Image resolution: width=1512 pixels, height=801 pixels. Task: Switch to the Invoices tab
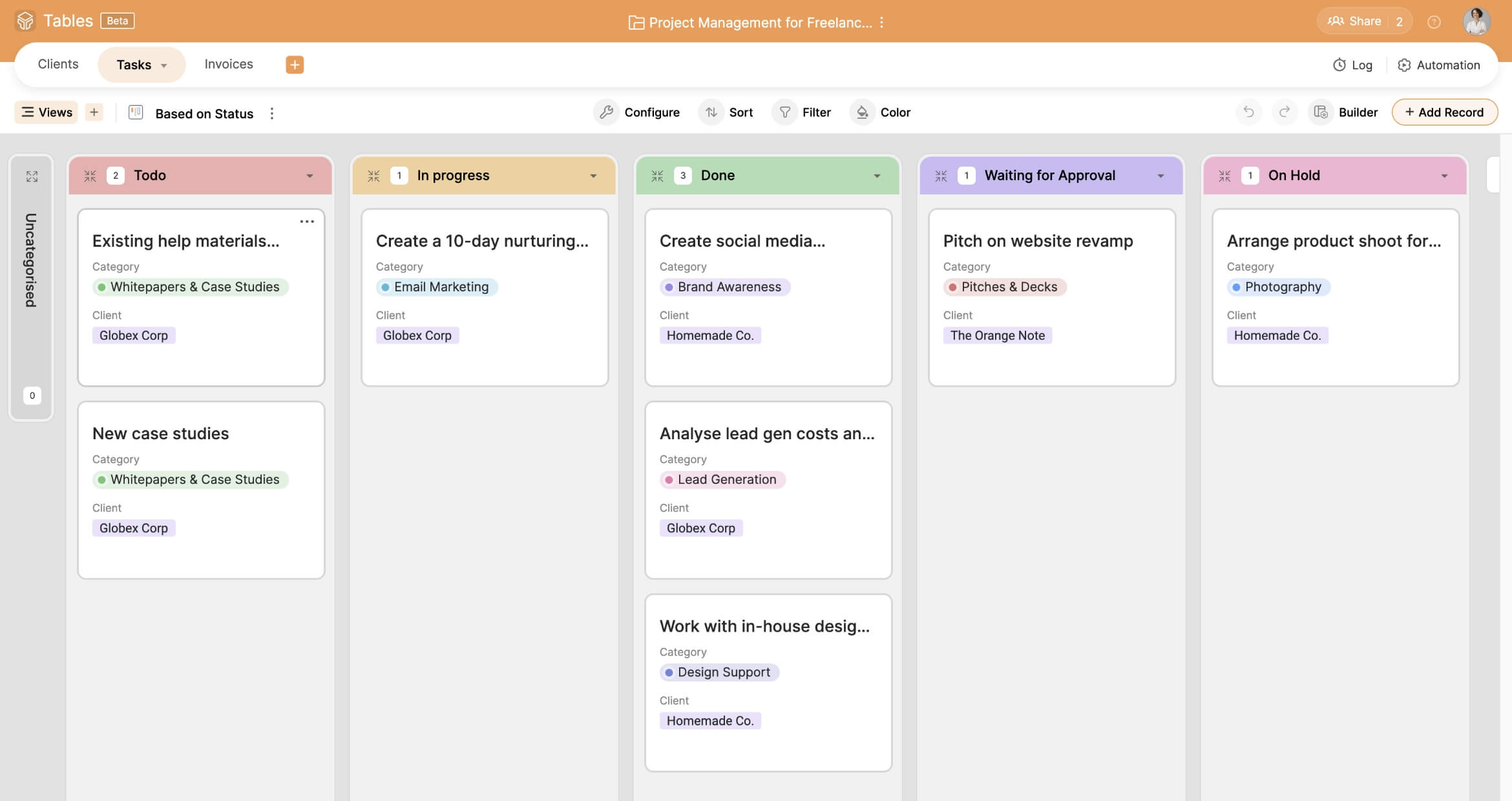point(228,64)
